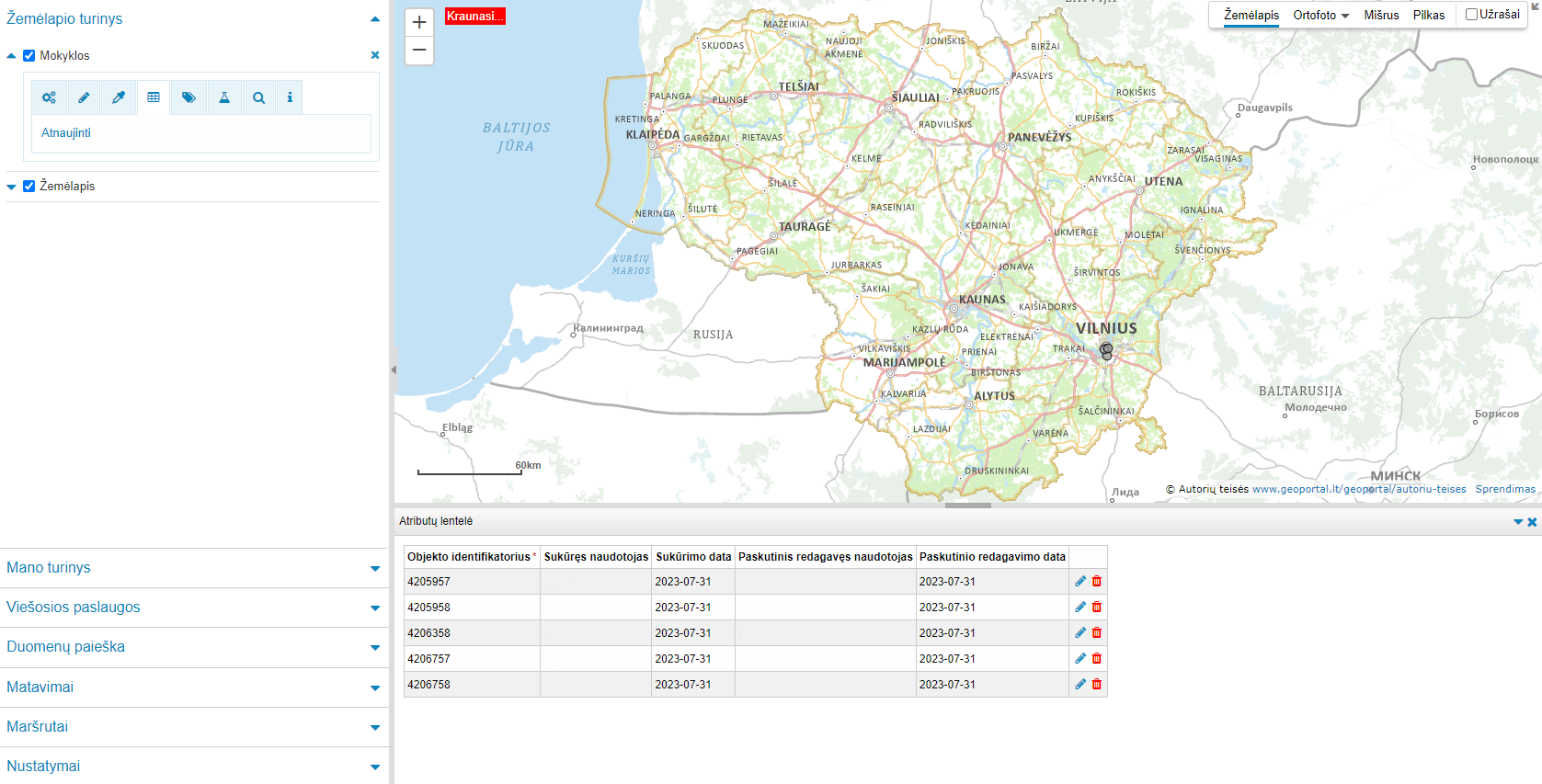The width and height of the screenshot is (1542, 784).
Task: Zoom in the map with plus button
Action: pos(419,23)
